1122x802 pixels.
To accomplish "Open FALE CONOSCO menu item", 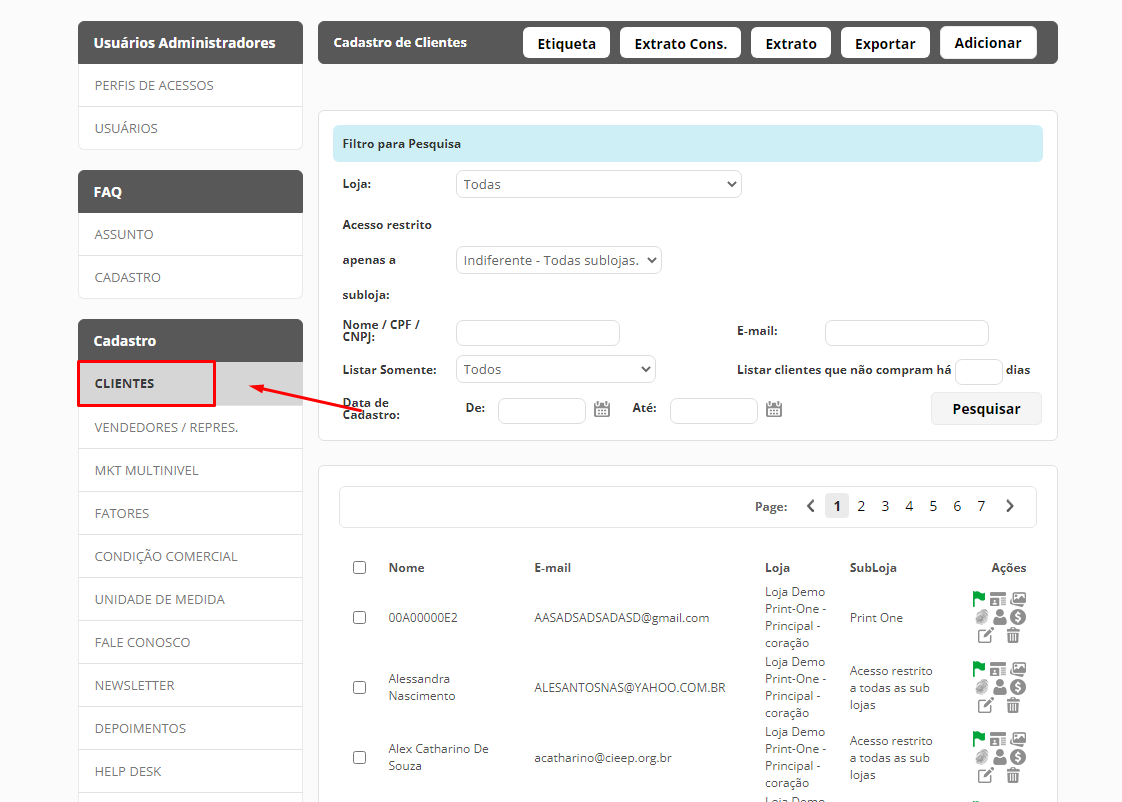I will tap(190, 642).
